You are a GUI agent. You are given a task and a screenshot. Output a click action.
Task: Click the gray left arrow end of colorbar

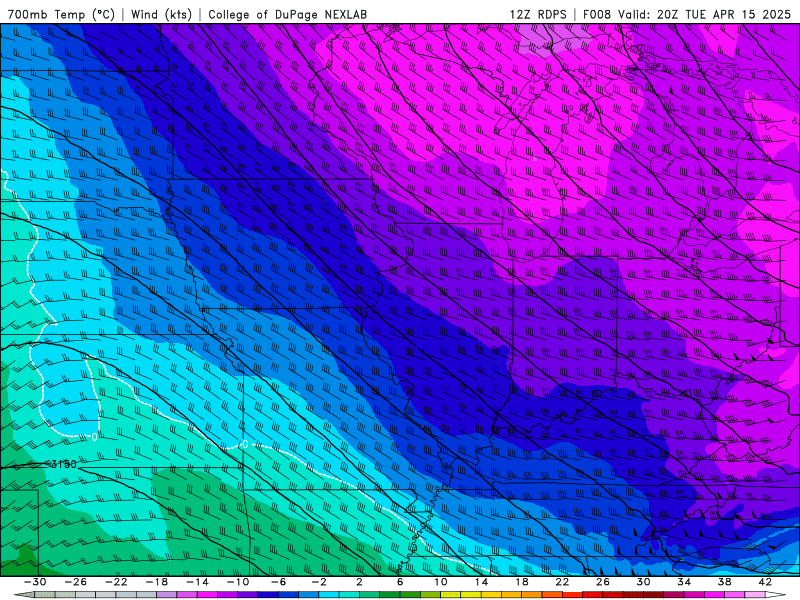pos(24,595)
